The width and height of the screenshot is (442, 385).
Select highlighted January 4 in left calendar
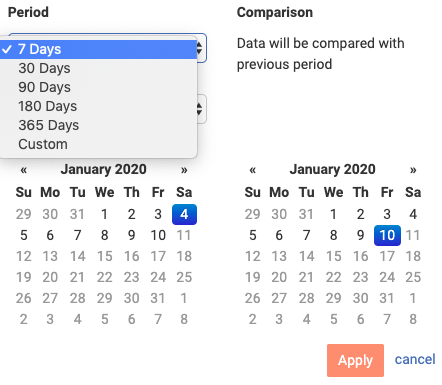[184, 214]
